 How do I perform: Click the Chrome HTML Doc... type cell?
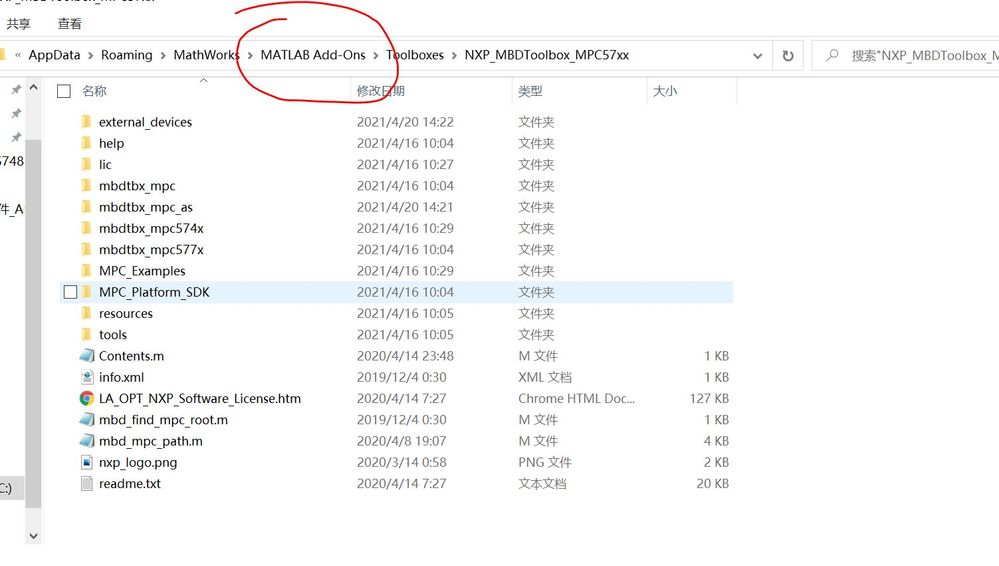tap(577, 398)
